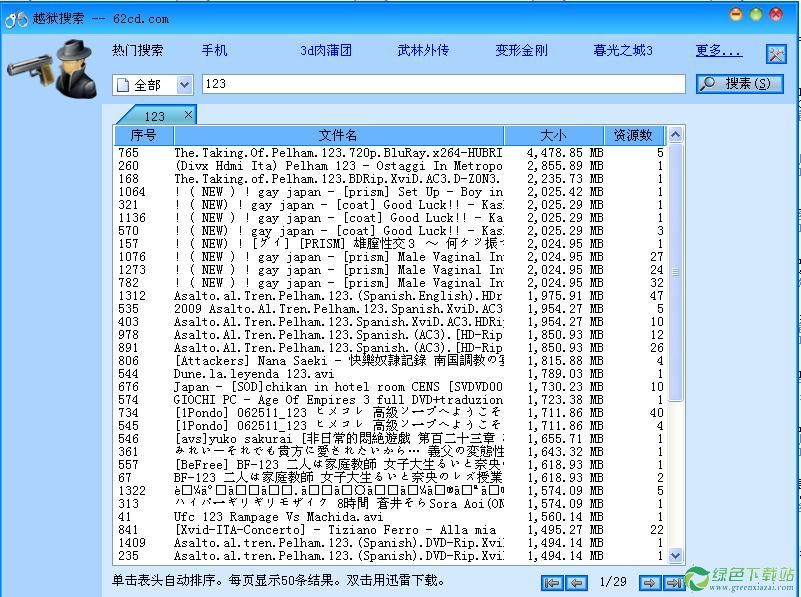Select row 765 The.Taking.Of.Pelham.123.720p

pos(390,153)
